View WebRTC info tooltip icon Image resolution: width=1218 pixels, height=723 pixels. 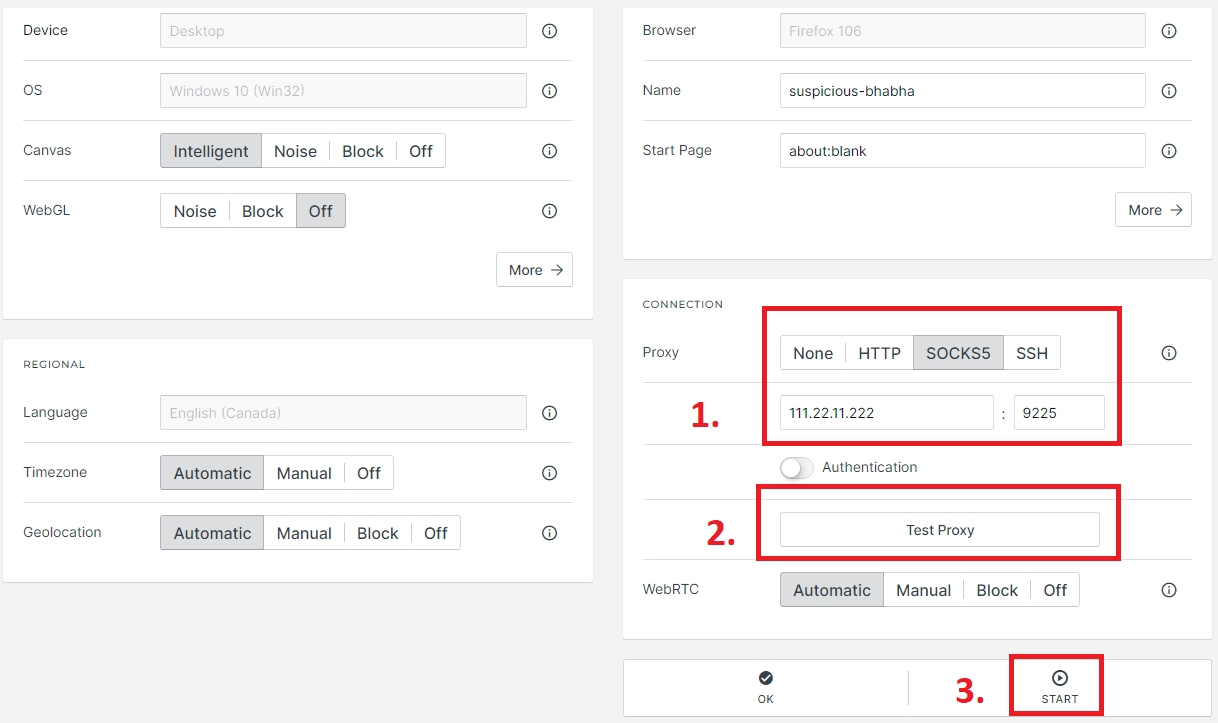pyautogui.click(x=1169, y=590)
